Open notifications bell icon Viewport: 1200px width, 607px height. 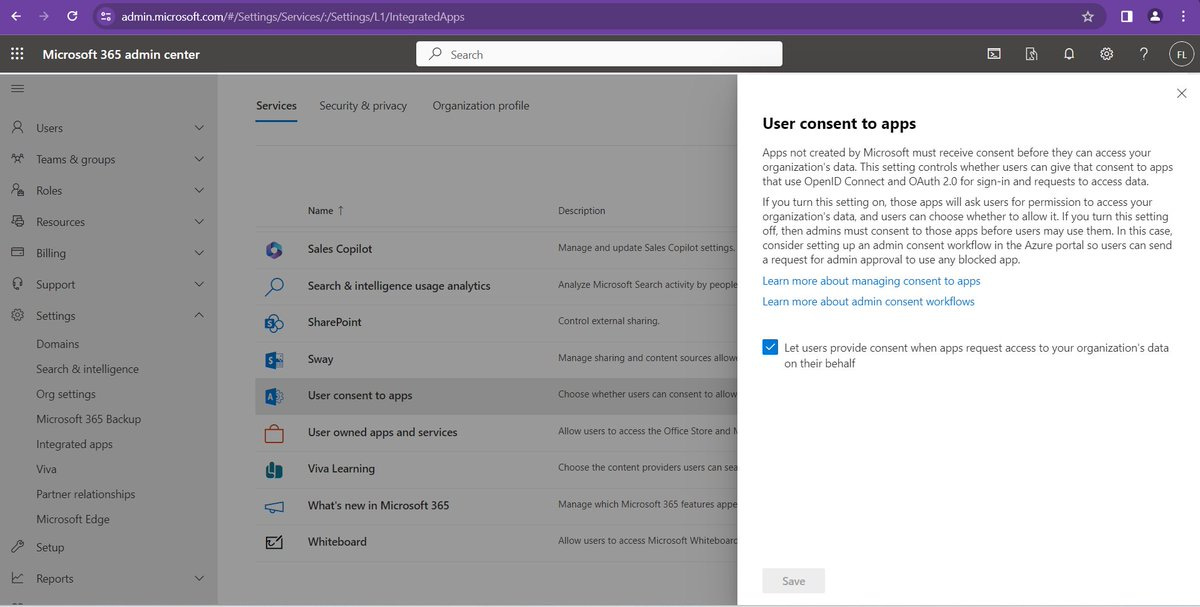point(1069,54)
